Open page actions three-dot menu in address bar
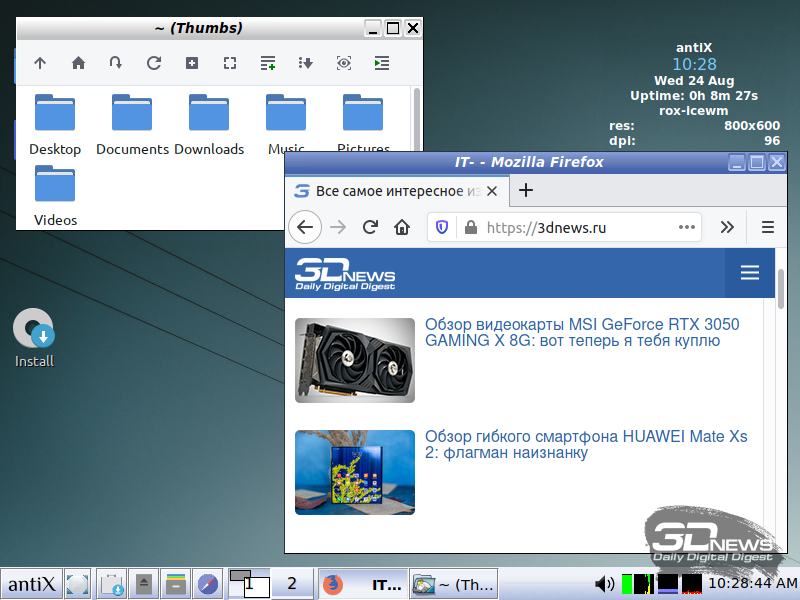 coord(687,227)
